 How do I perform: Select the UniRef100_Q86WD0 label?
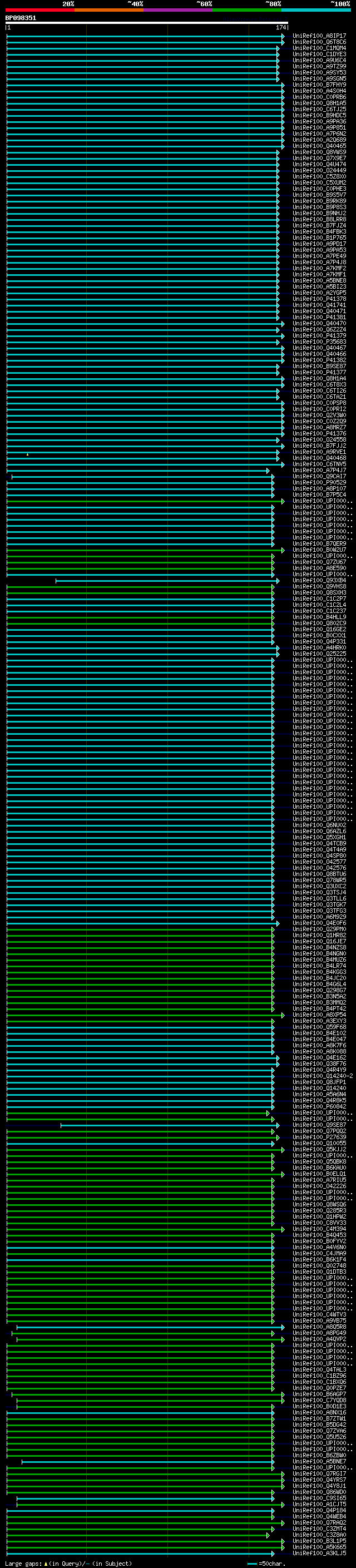(x=319, y=1492)
